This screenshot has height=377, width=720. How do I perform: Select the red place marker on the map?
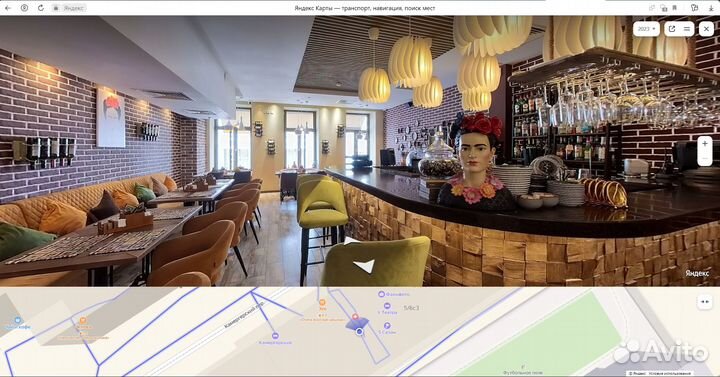click(355, 317)
